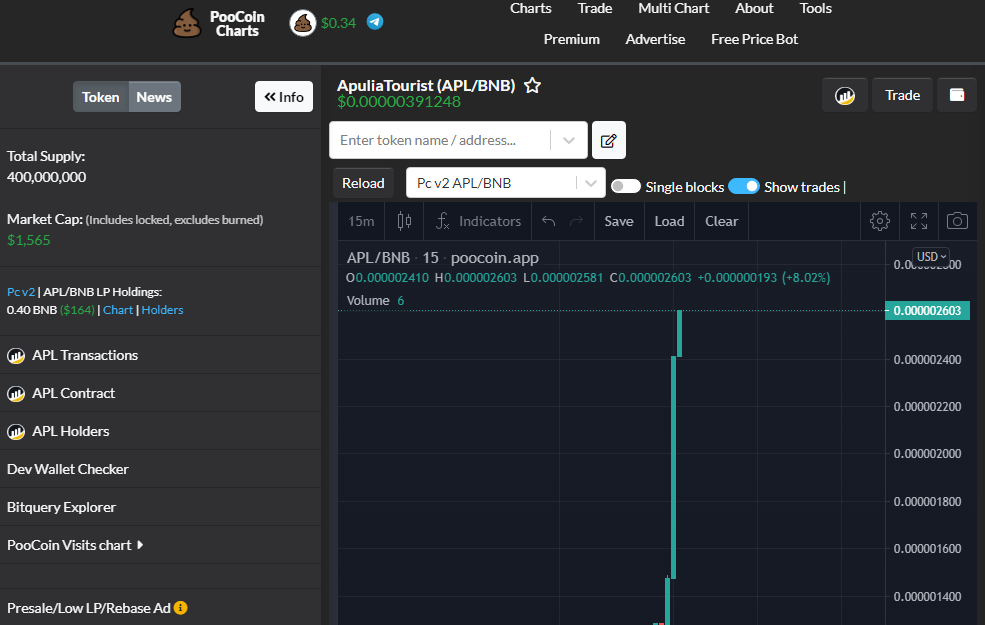The width and height of the screenshot is (985, 625).
Task: Expand PooCoin Visits chart section
Action: tap(75, 545)
